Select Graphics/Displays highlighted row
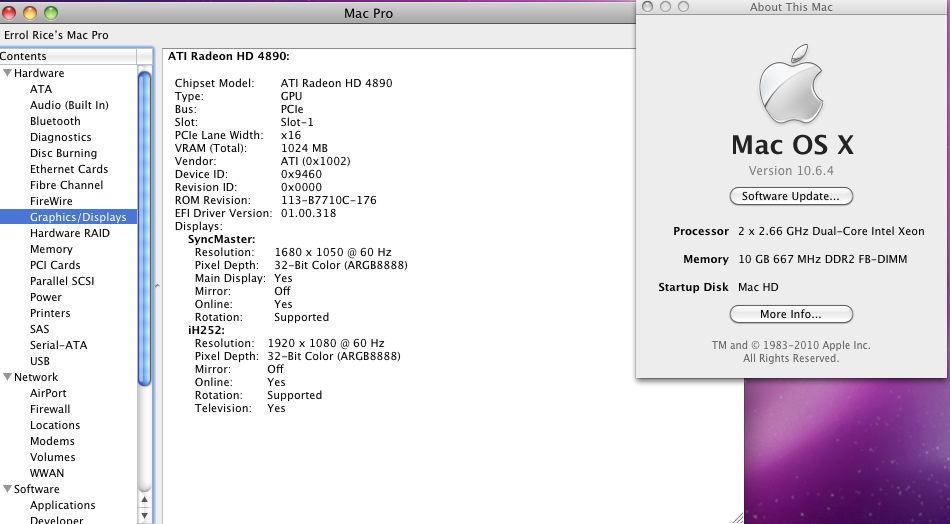 pos(68,217)
